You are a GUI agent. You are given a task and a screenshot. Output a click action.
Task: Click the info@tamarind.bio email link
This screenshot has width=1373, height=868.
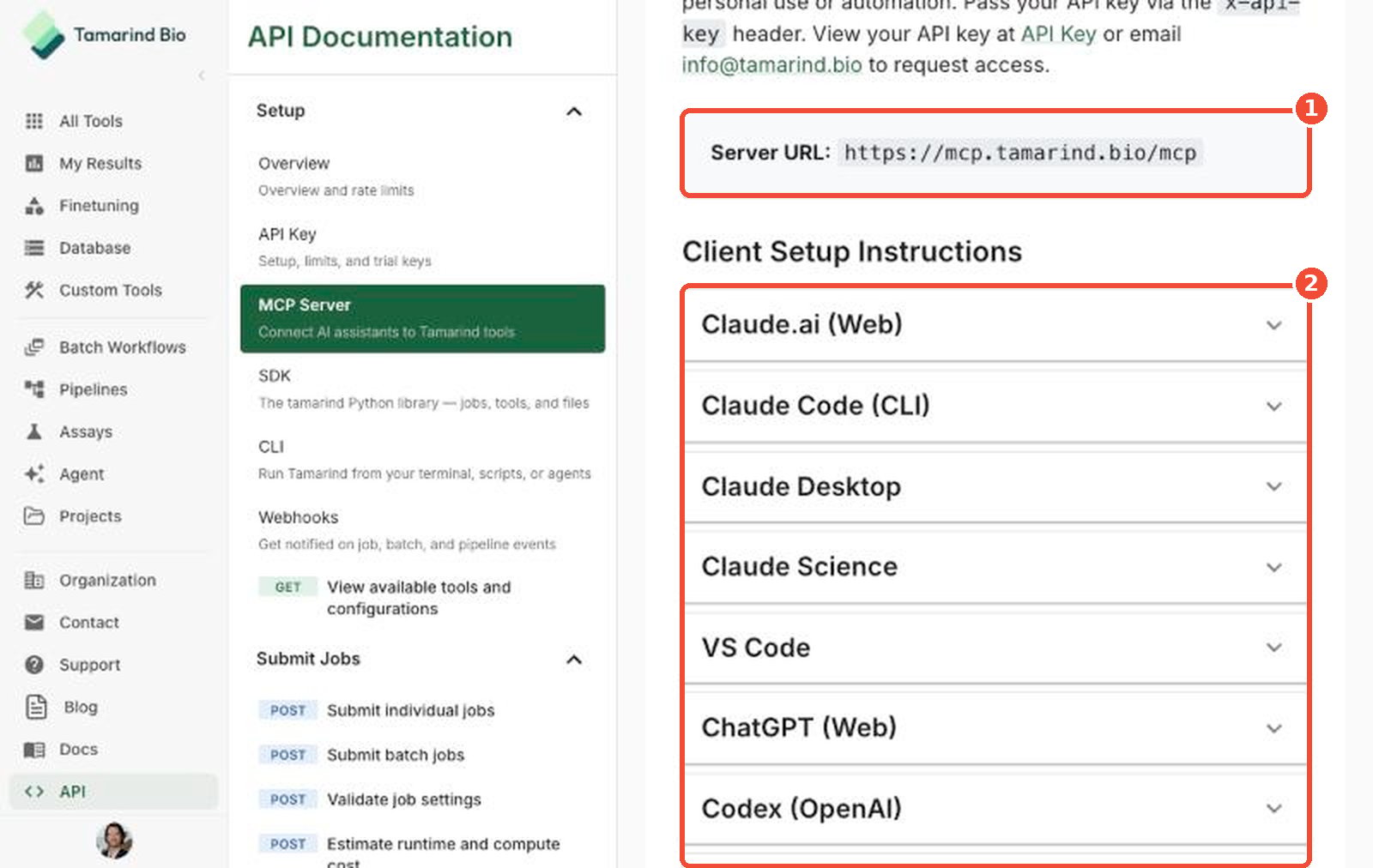coord(771,65)
